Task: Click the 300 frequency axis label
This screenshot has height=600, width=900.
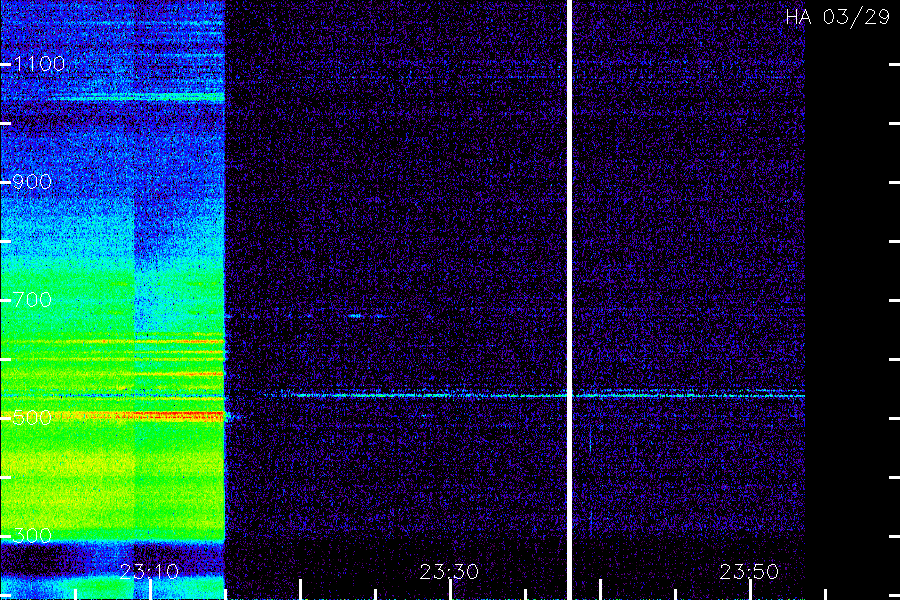Action: (x=32, y=536)
